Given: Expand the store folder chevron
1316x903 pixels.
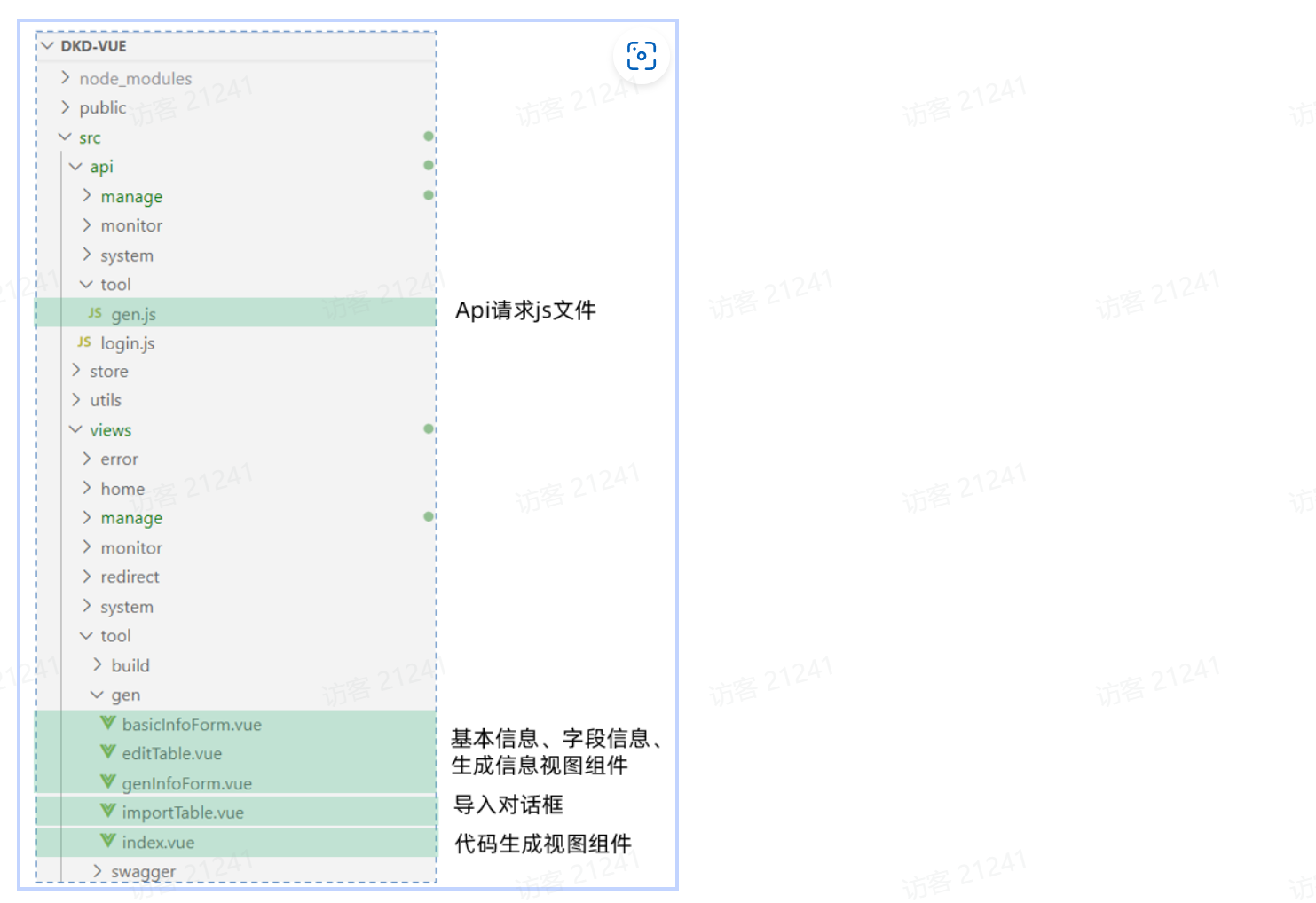Looking at the screenshot, I should point(75,370).
